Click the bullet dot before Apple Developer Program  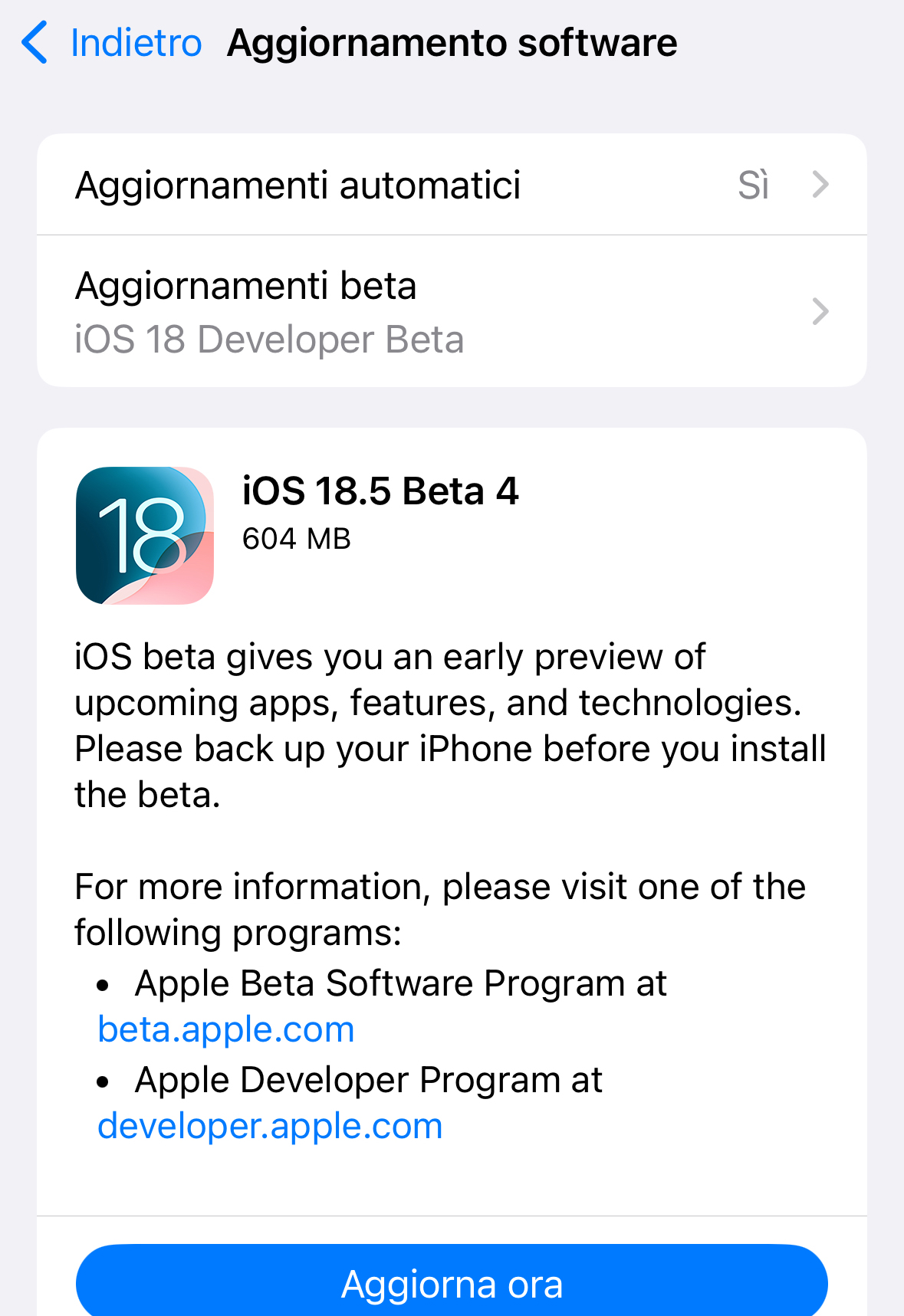click(104, 1082)
